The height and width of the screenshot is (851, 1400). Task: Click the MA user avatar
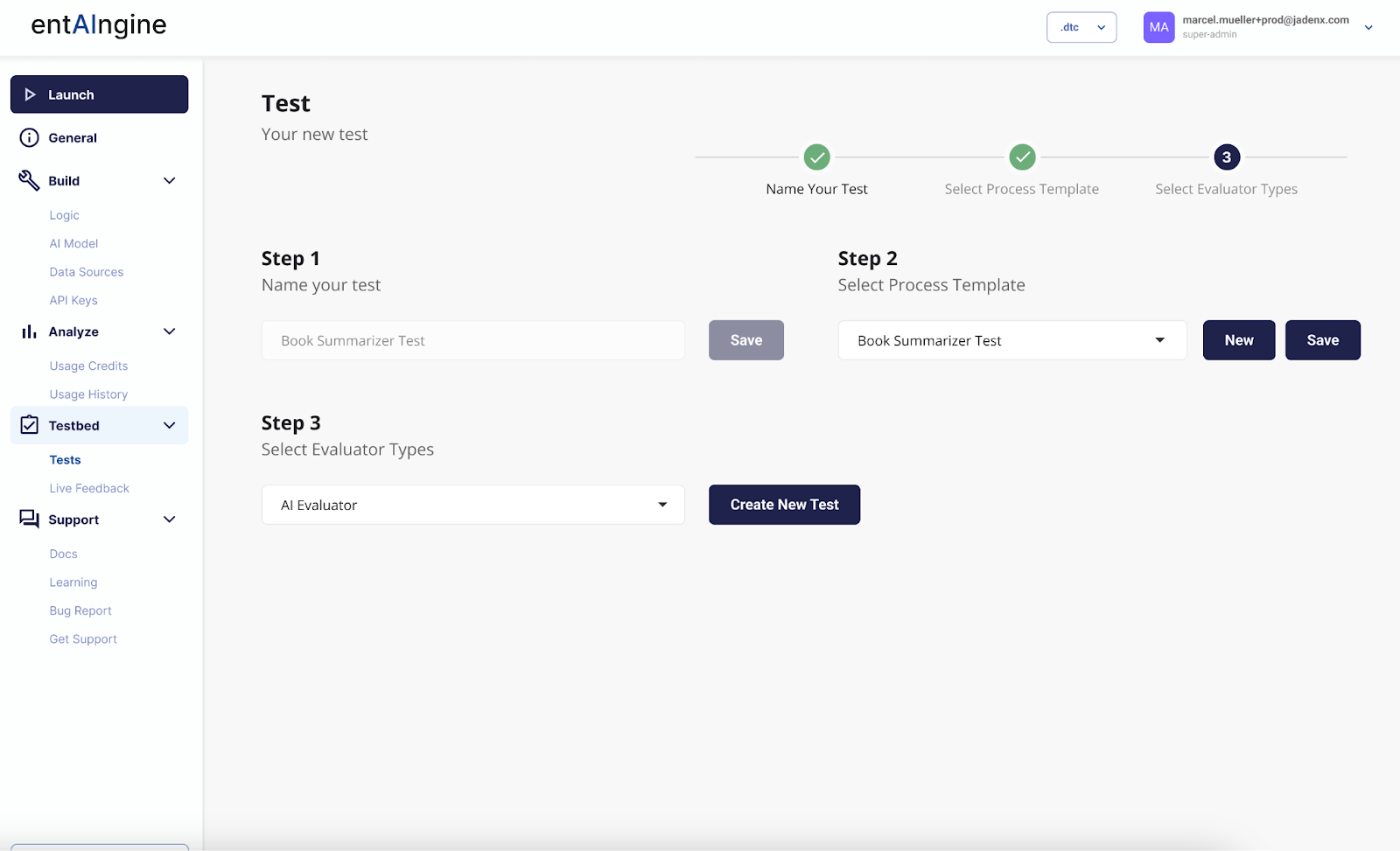[1158, 27]
